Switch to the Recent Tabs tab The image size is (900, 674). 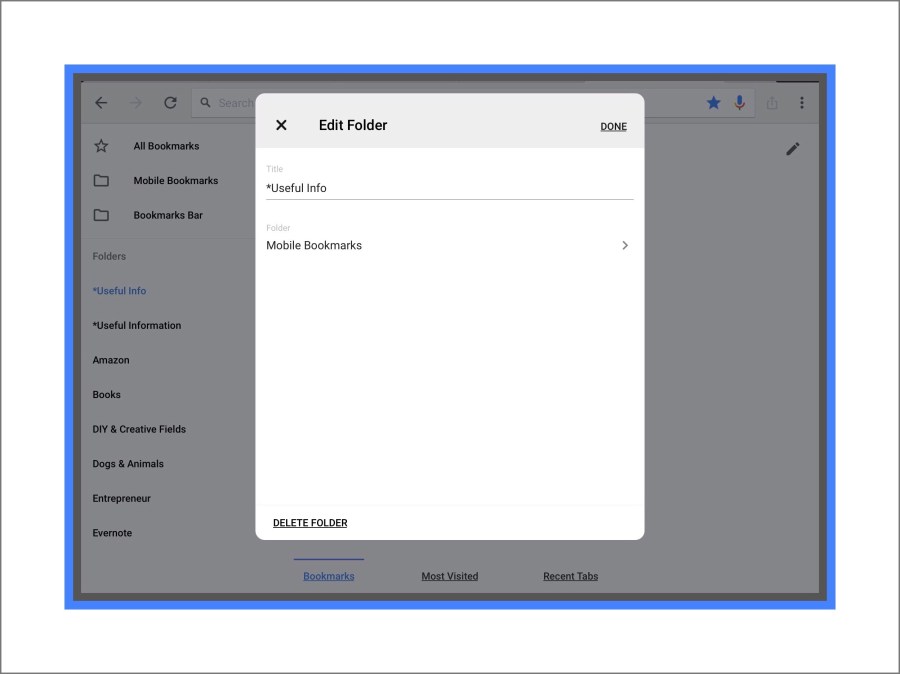coord(570,576)
